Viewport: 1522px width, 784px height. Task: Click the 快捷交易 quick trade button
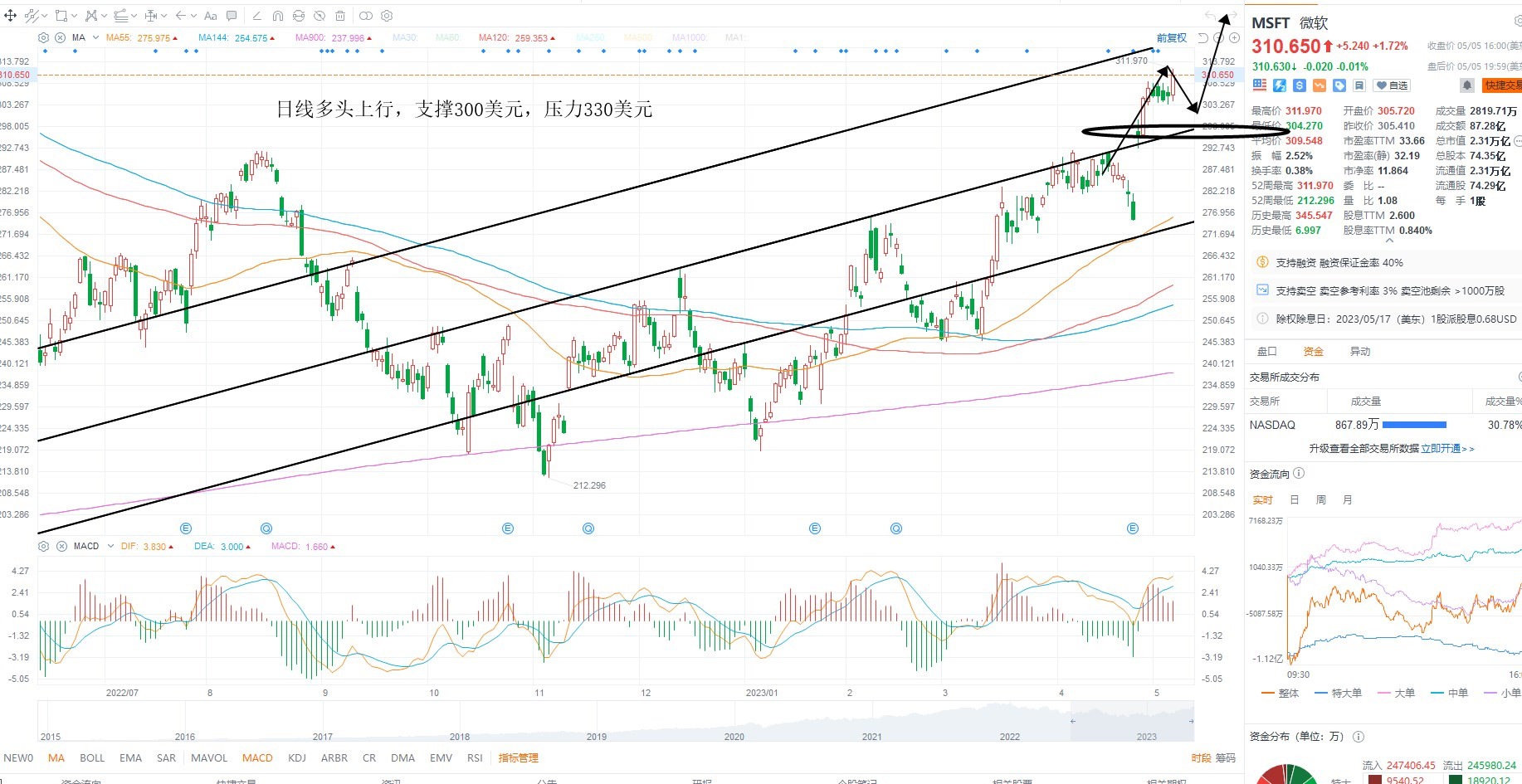coord(1502,85)
